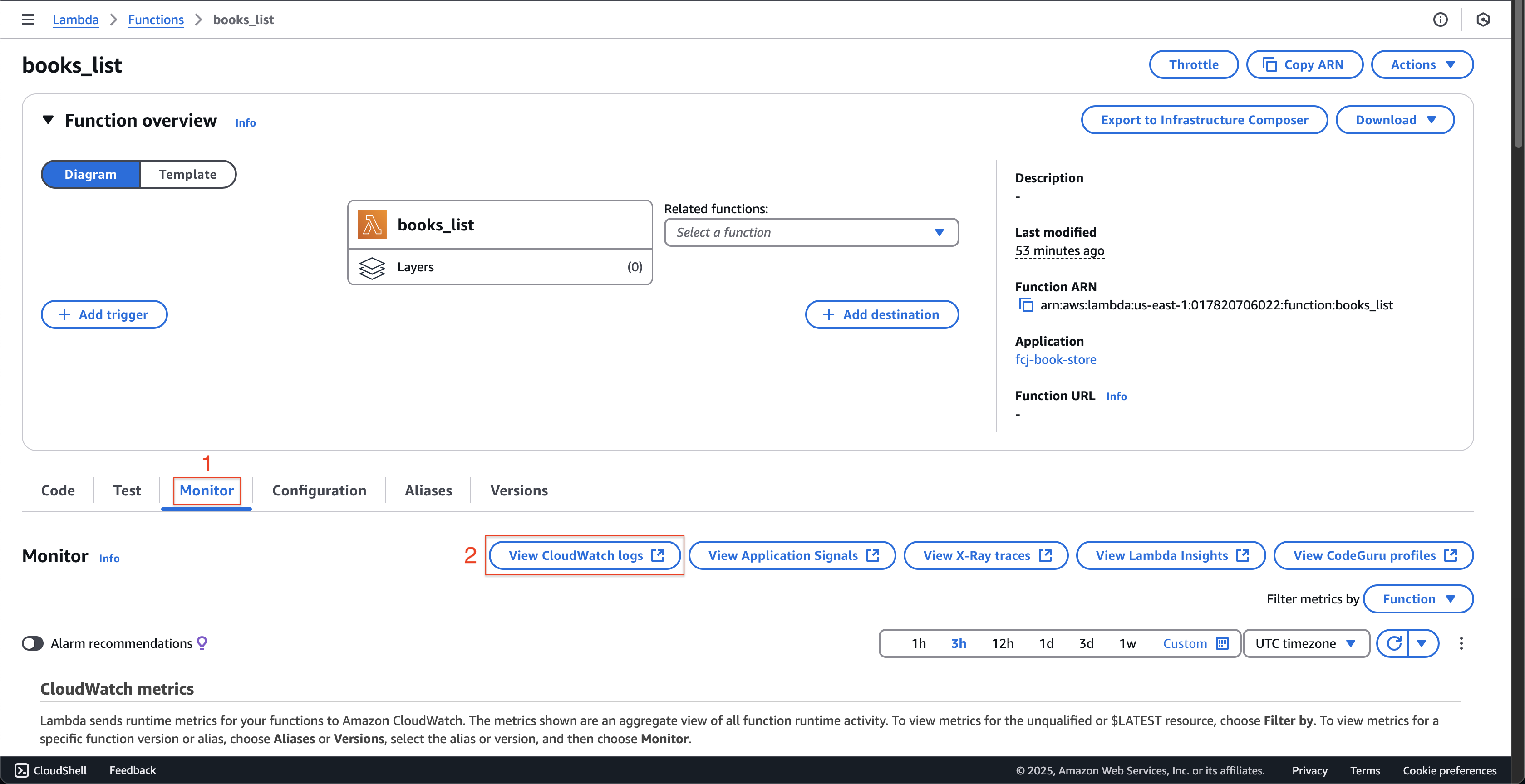Click the Throttle button

(x=1194, y=64)
